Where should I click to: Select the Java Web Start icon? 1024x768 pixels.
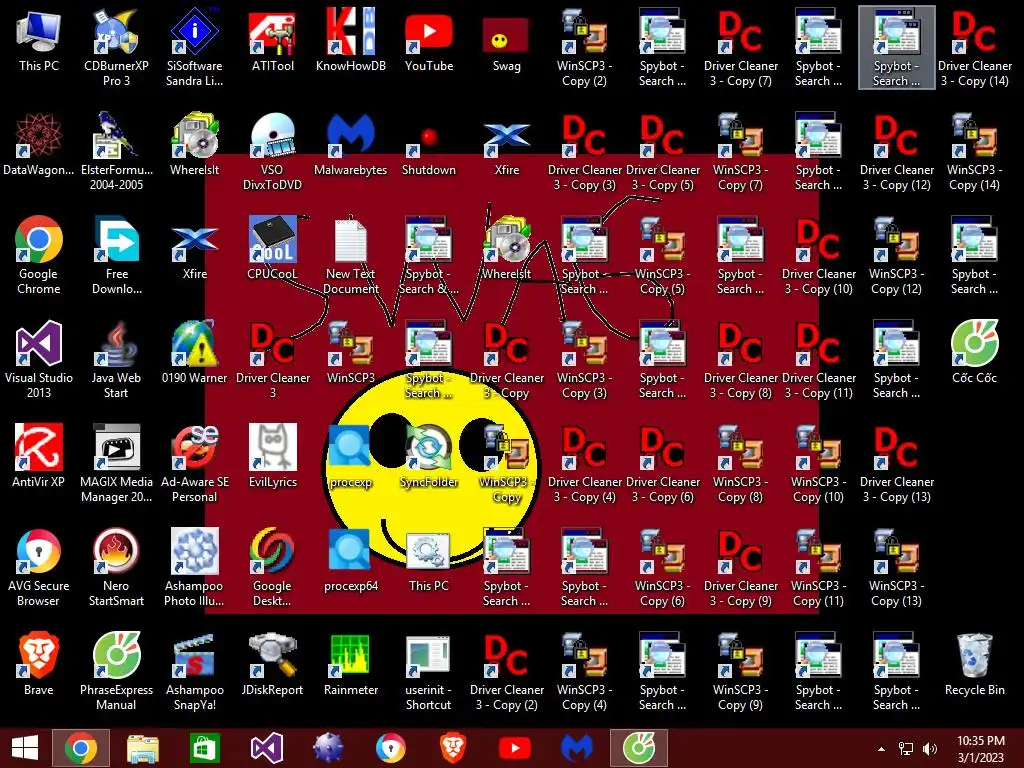[x=116, y=359]
